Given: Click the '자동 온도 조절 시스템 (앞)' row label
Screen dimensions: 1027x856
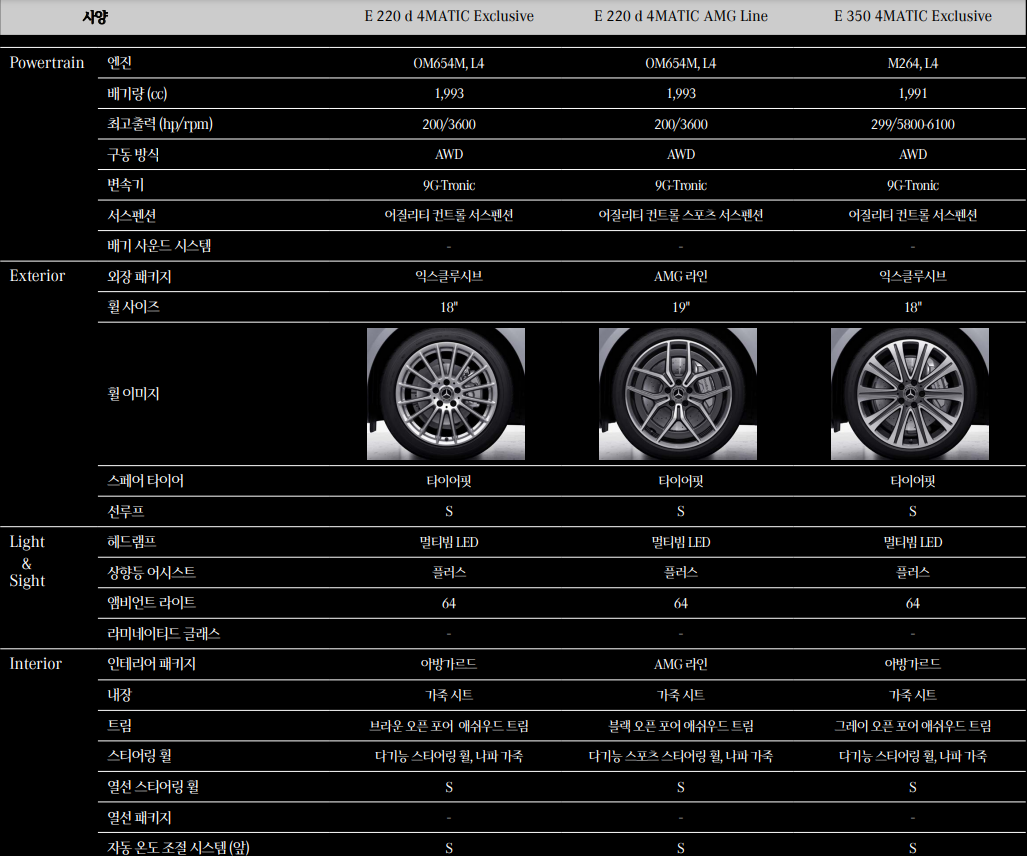Looking at the screenshot, I should click(x=178, y=847).
